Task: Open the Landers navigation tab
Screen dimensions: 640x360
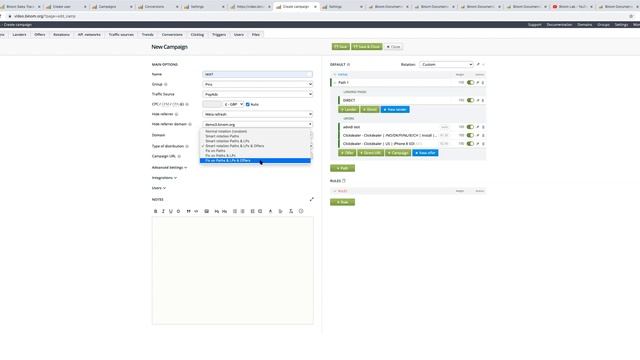Action: [19, 35]
